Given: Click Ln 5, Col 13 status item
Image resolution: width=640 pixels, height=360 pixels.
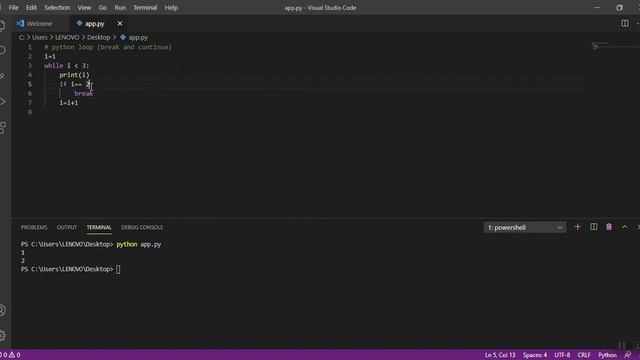Looking at the screenshot, I should 500,355.
